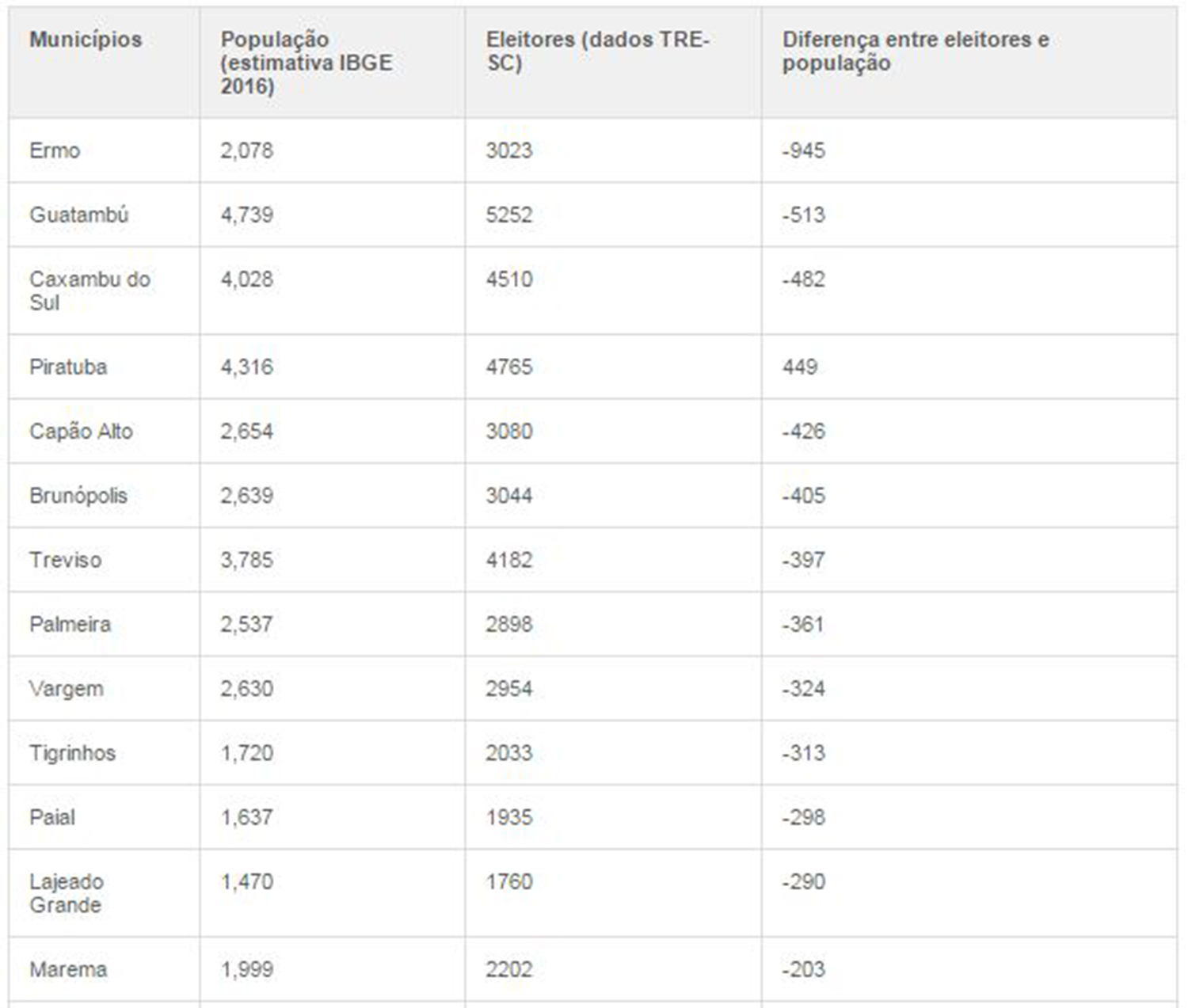
Task: Click the Guatambú row name
Action: point(79,215)
